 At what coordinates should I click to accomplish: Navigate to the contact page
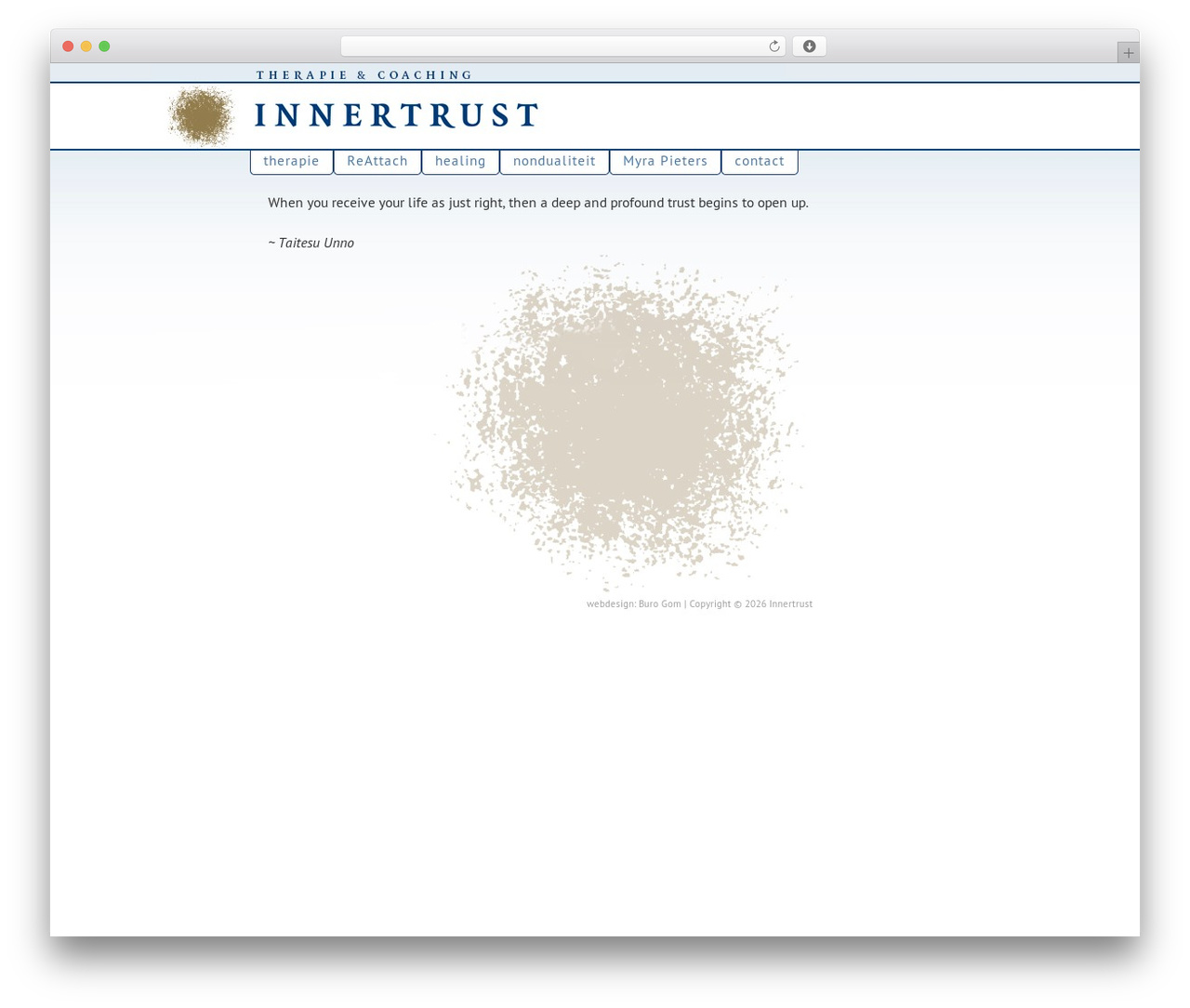760,161
